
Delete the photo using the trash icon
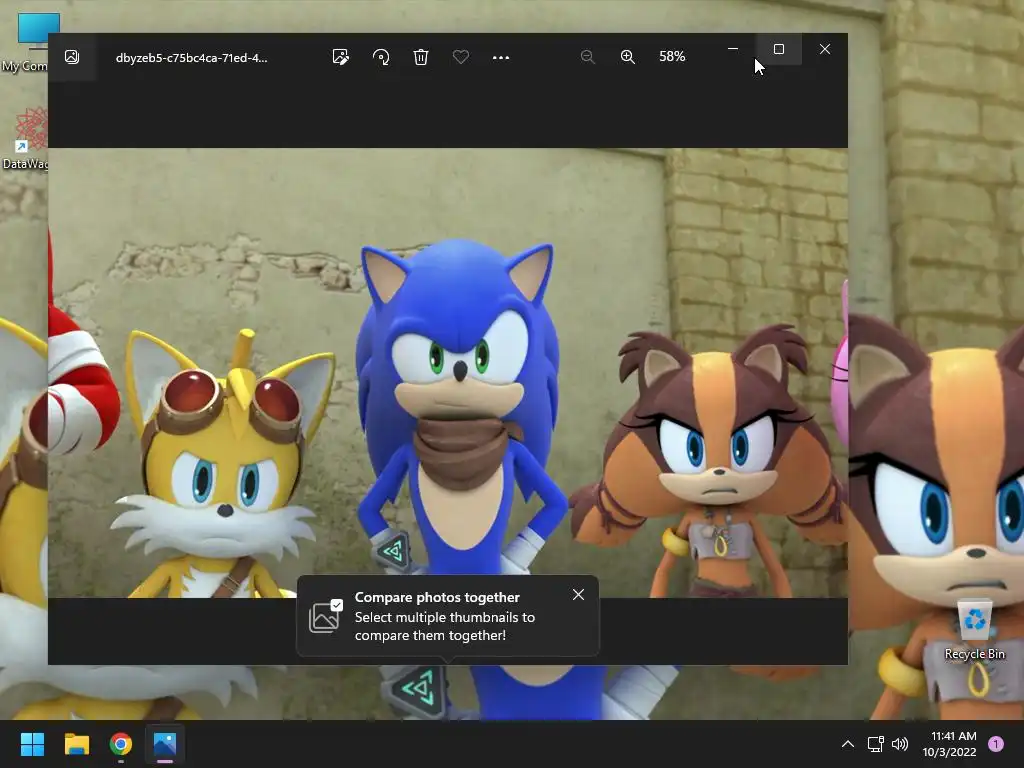421,57
